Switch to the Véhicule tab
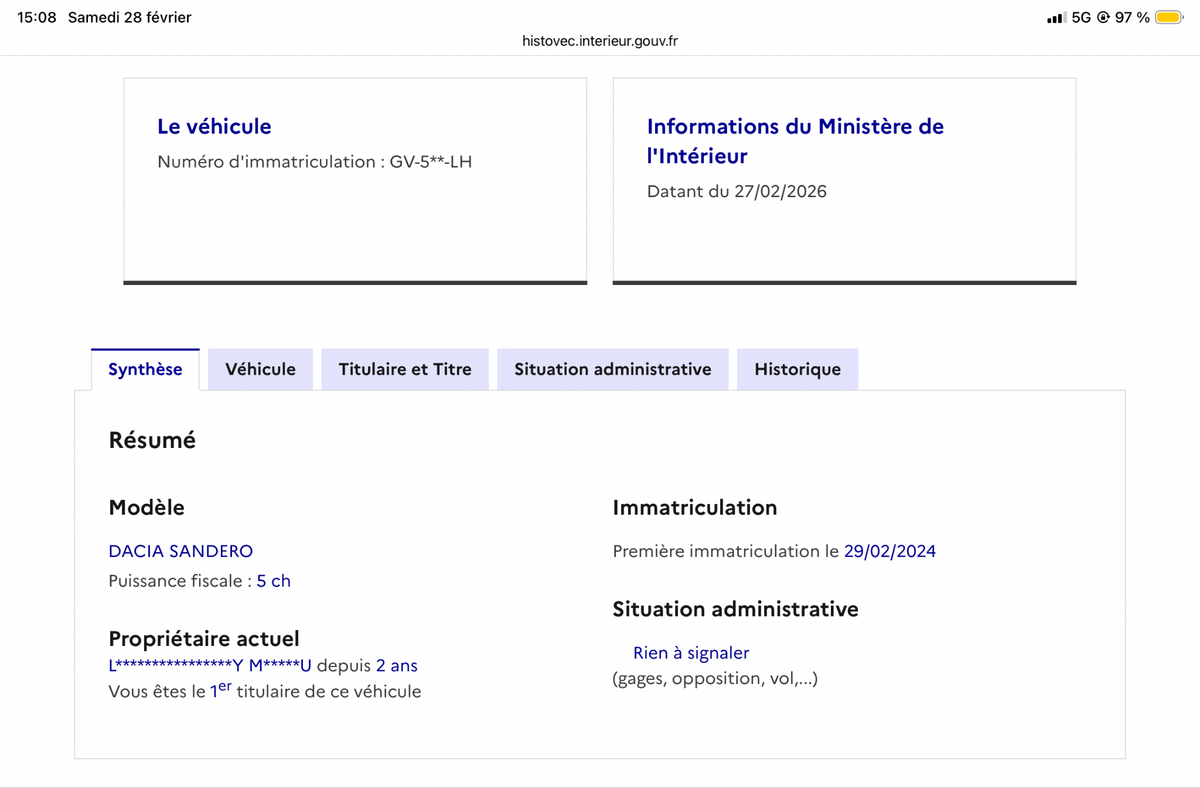The image size is (1200, 788). (260, 369)
